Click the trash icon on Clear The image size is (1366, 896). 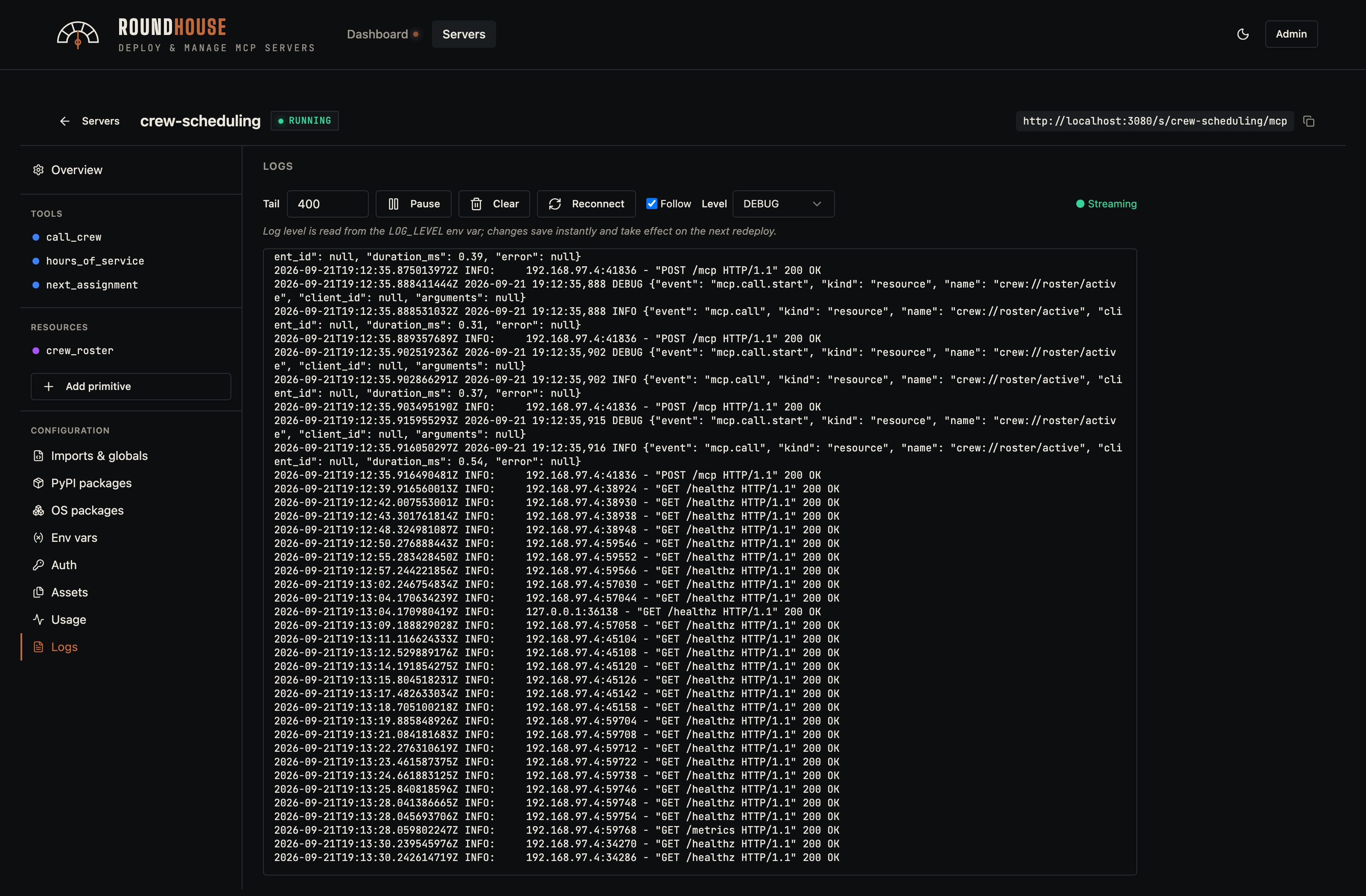tap(476, 204)
